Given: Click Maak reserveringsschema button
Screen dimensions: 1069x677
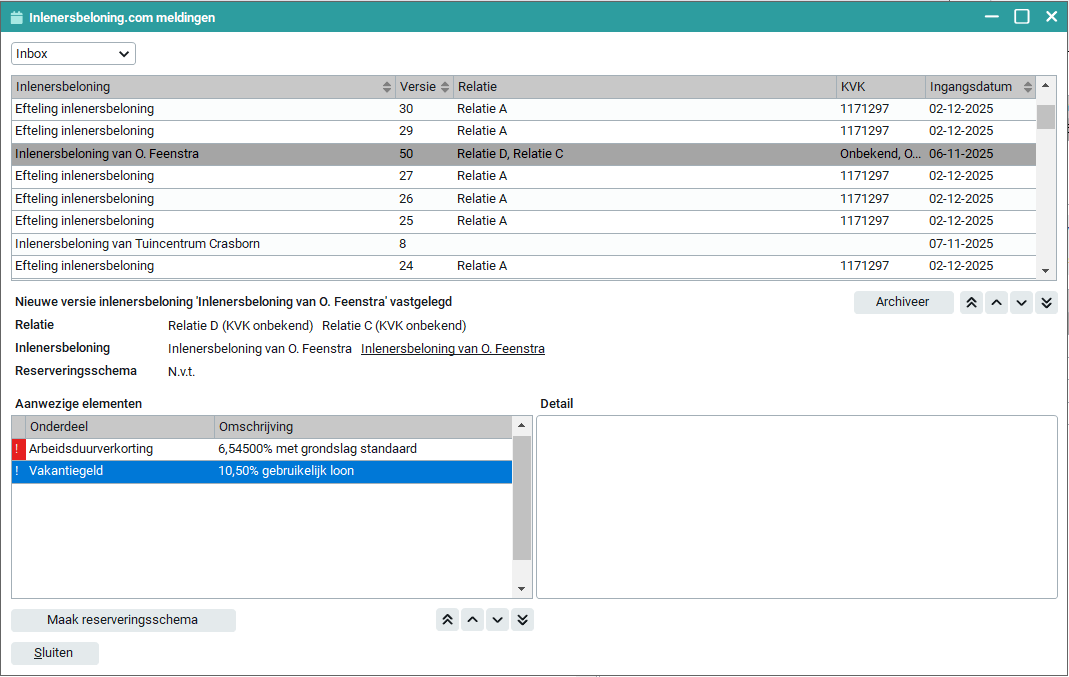Looking at the screenshot, I should tap(123, 620).
